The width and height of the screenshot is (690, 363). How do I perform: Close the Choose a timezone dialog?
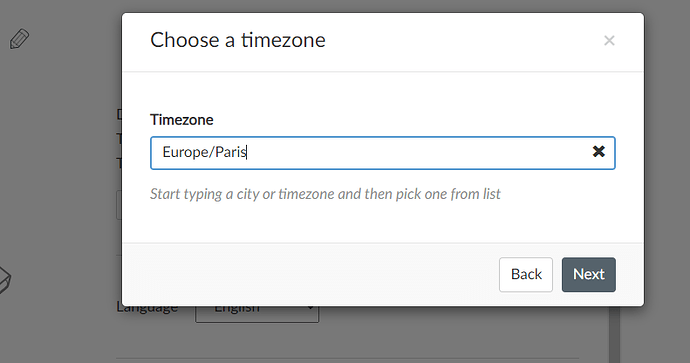pos(609,40)
